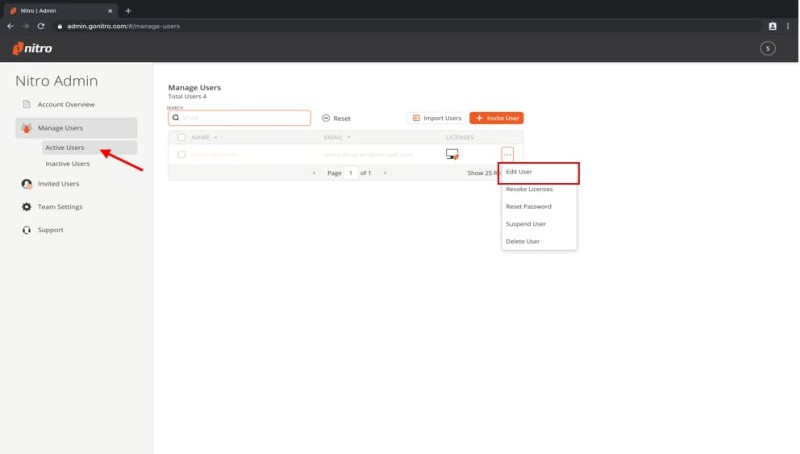The image size is (800, 454).
Task: Tick the checkbox for the listed user
Action: click(181, 155)
